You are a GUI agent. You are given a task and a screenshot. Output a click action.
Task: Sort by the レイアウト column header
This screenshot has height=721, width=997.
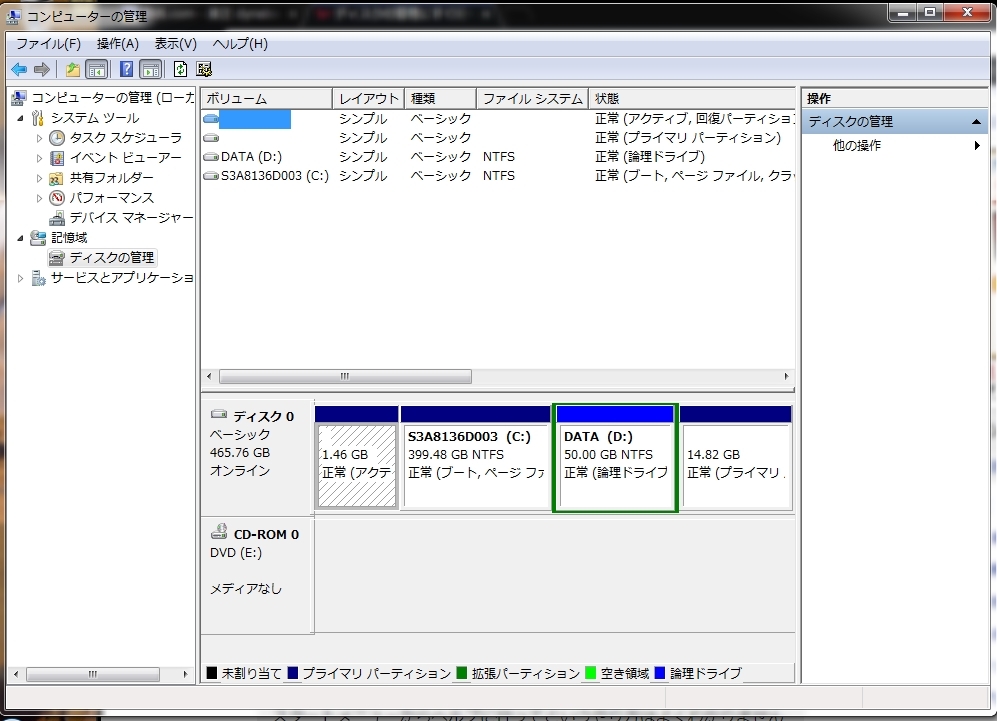[x=369, y=99]
